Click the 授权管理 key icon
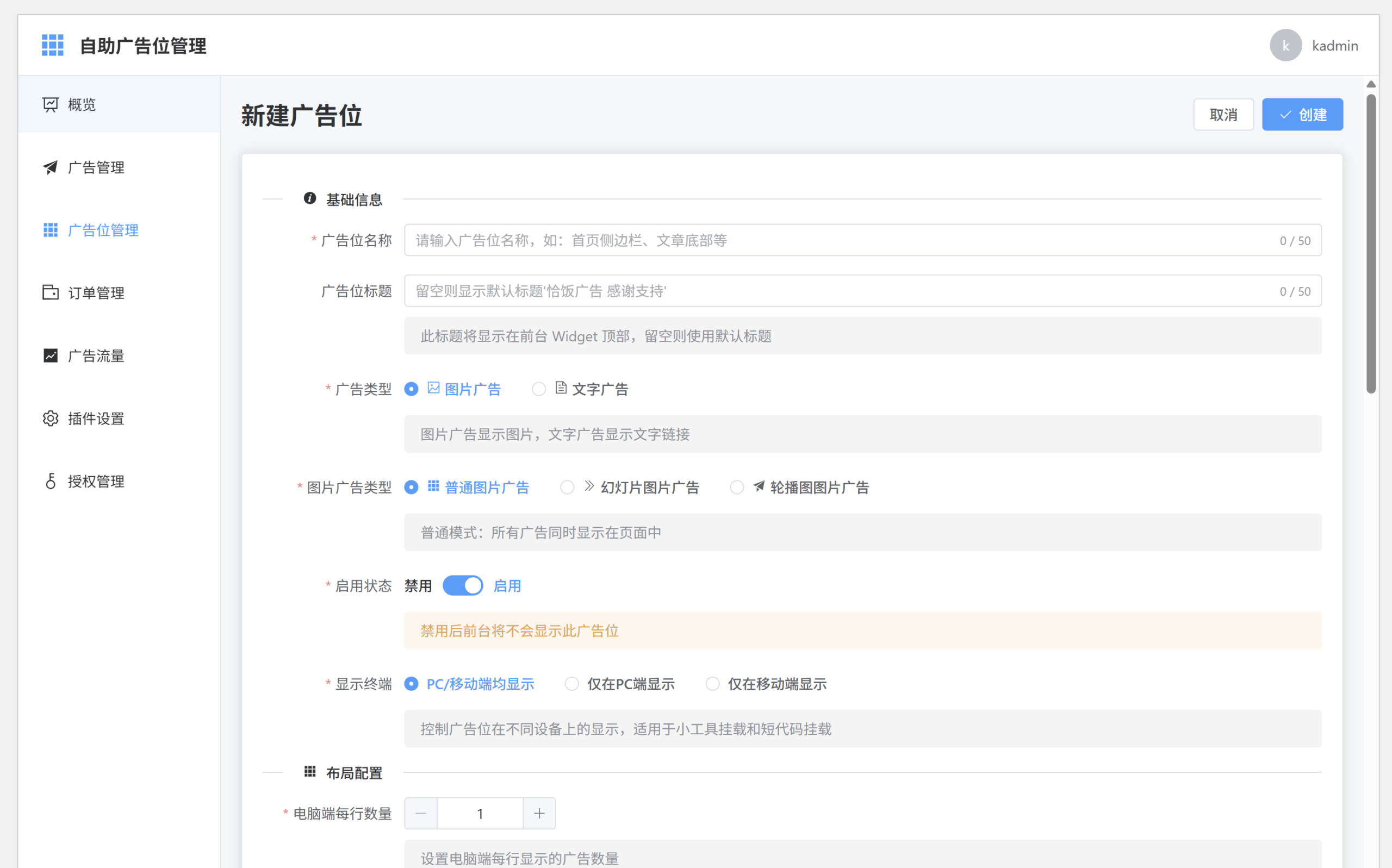 click(51, 481)
